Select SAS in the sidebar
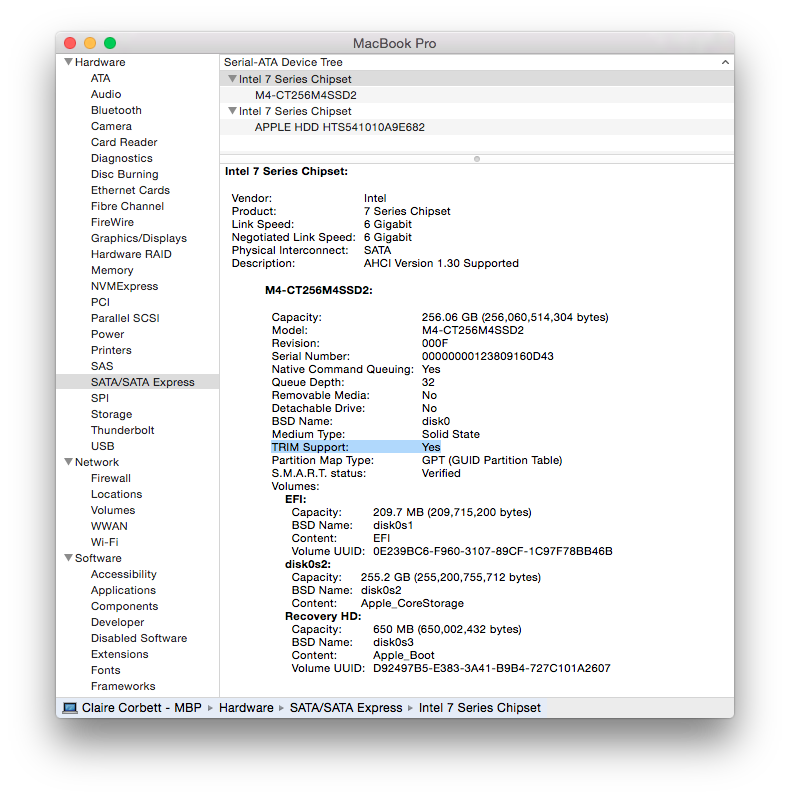 coord(102,366)
